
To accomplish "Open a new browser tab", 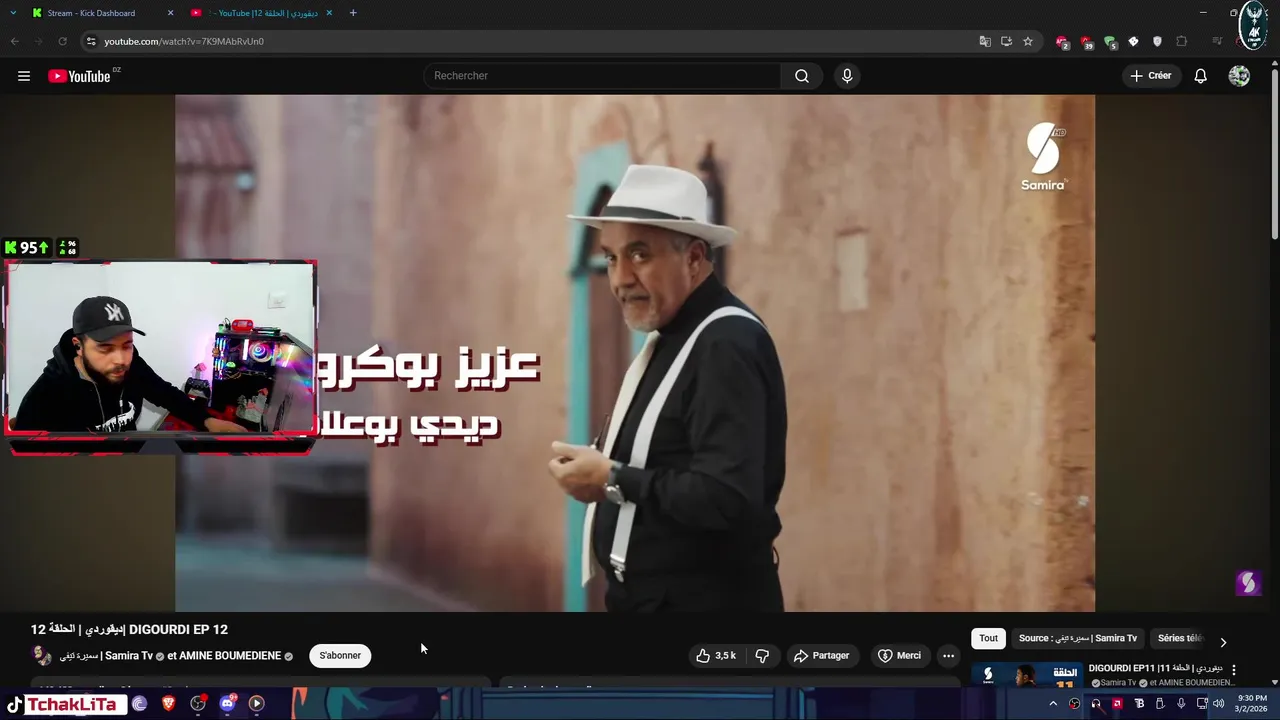I will click(x=353, y=13).
